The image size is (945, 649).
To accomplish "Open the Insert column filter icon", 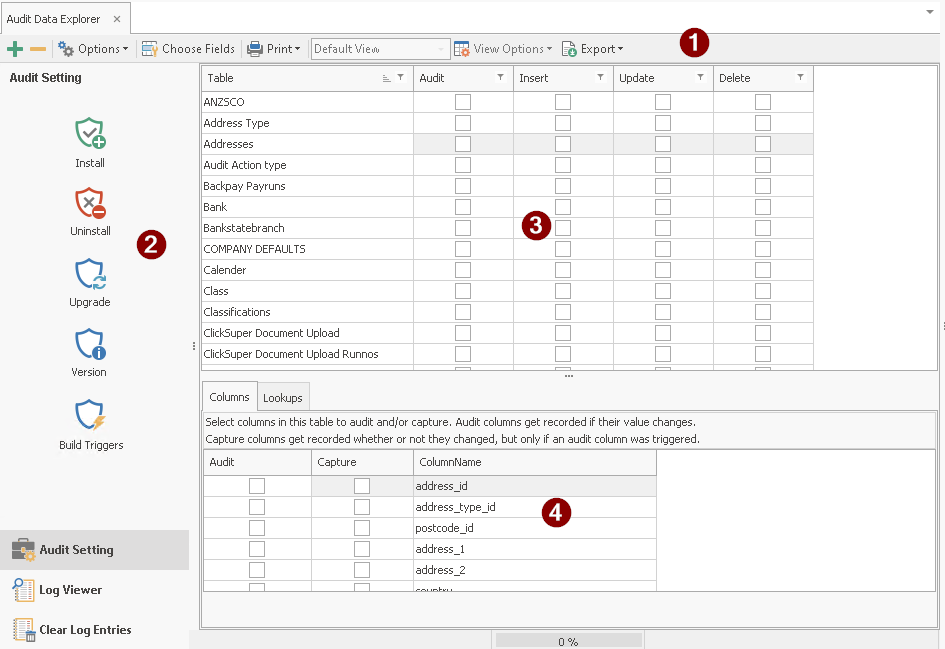I will (x=600, y=77).
